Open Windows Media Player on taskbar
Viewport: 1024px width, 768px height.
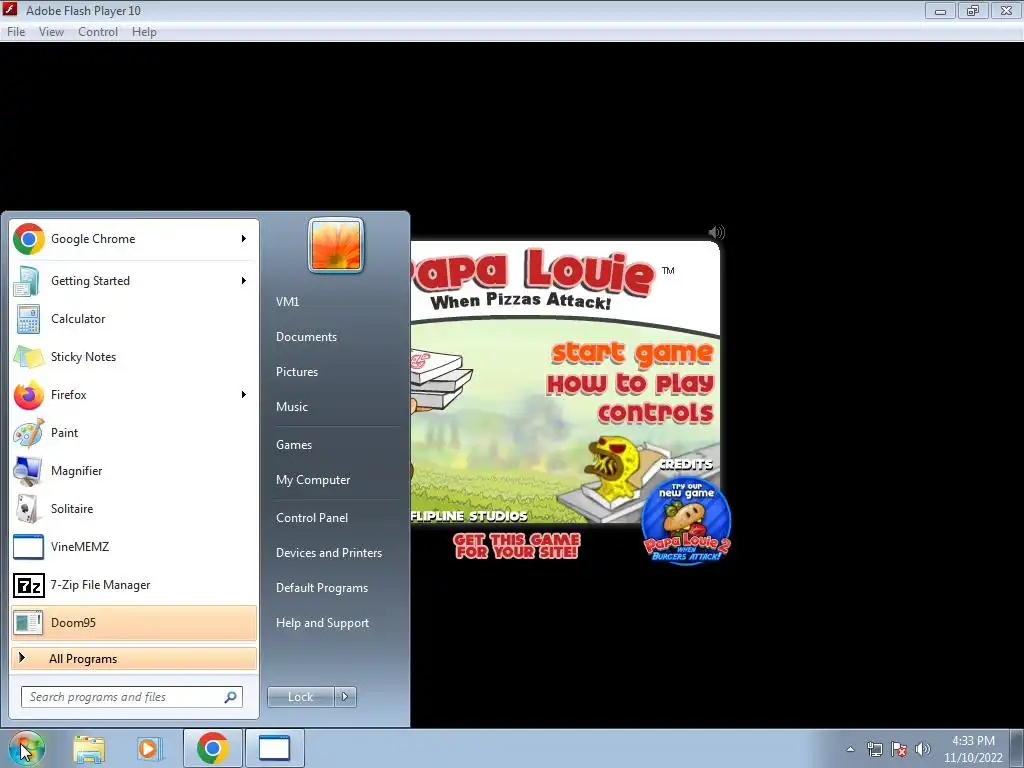148,748
